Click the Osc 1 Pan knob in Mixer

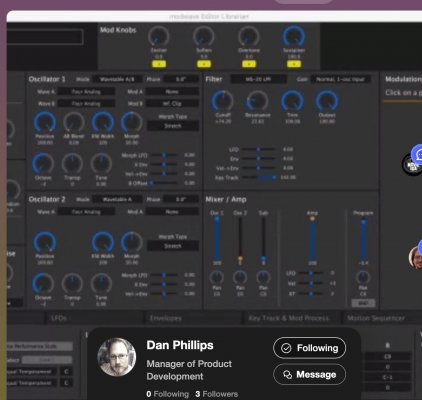tap(217, 277)
